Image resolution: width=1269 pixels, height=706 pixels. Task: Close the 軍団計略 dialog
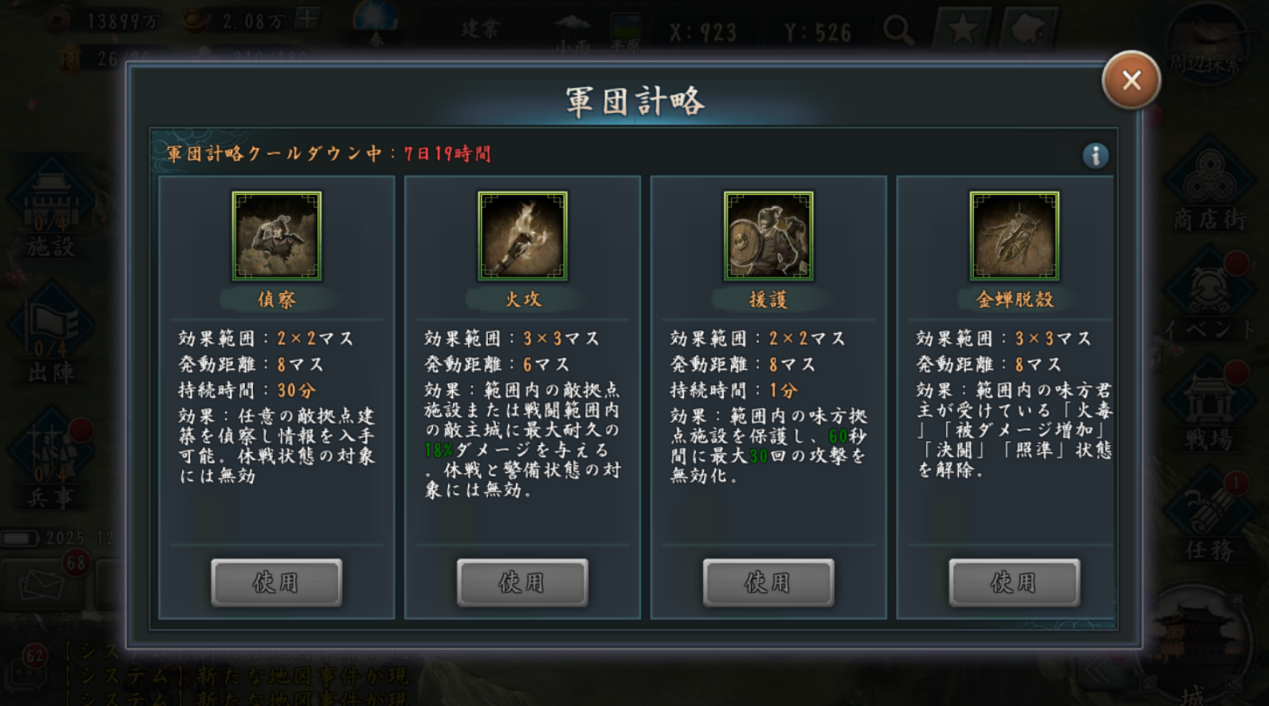[x=1131, y=80]
